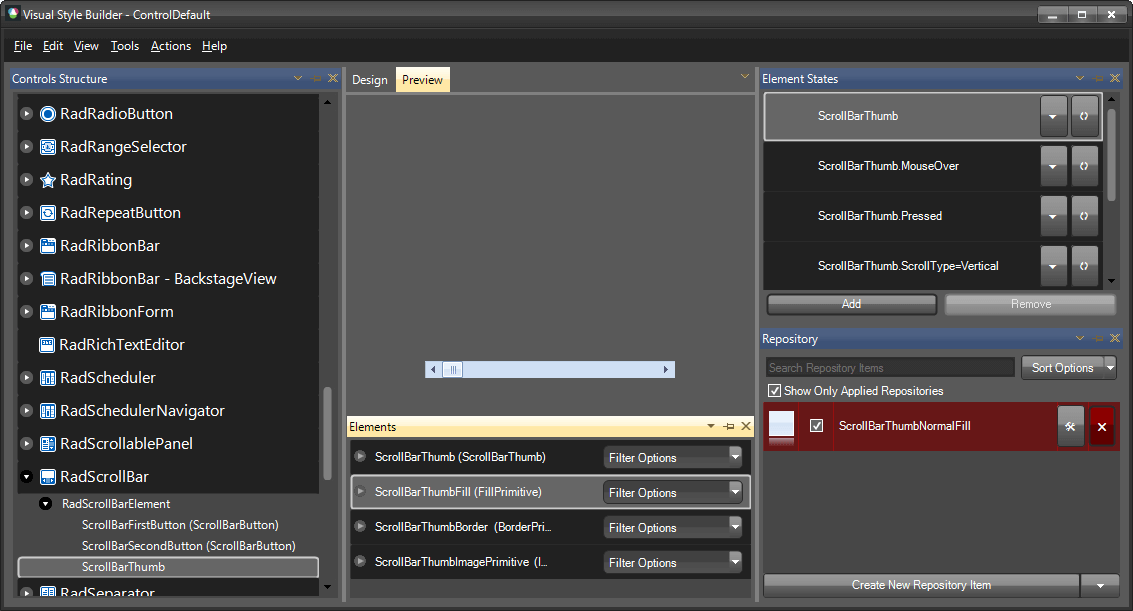Toggle Show Only Applied Repositories
The height and width of the screenshot is (611, 1133).
tap(774, 390)
